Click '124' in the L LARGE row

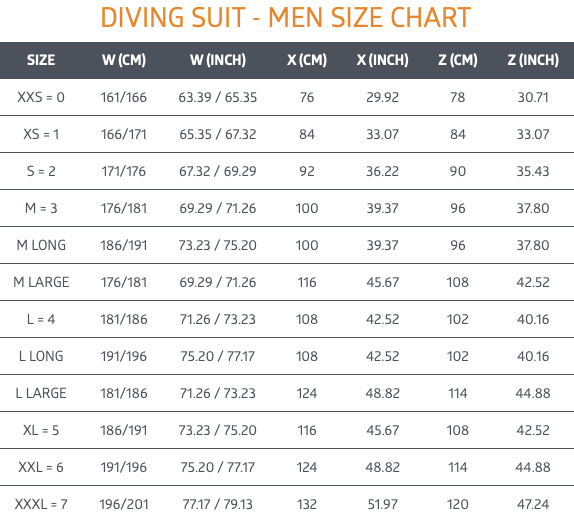click(x=307, y=393)
